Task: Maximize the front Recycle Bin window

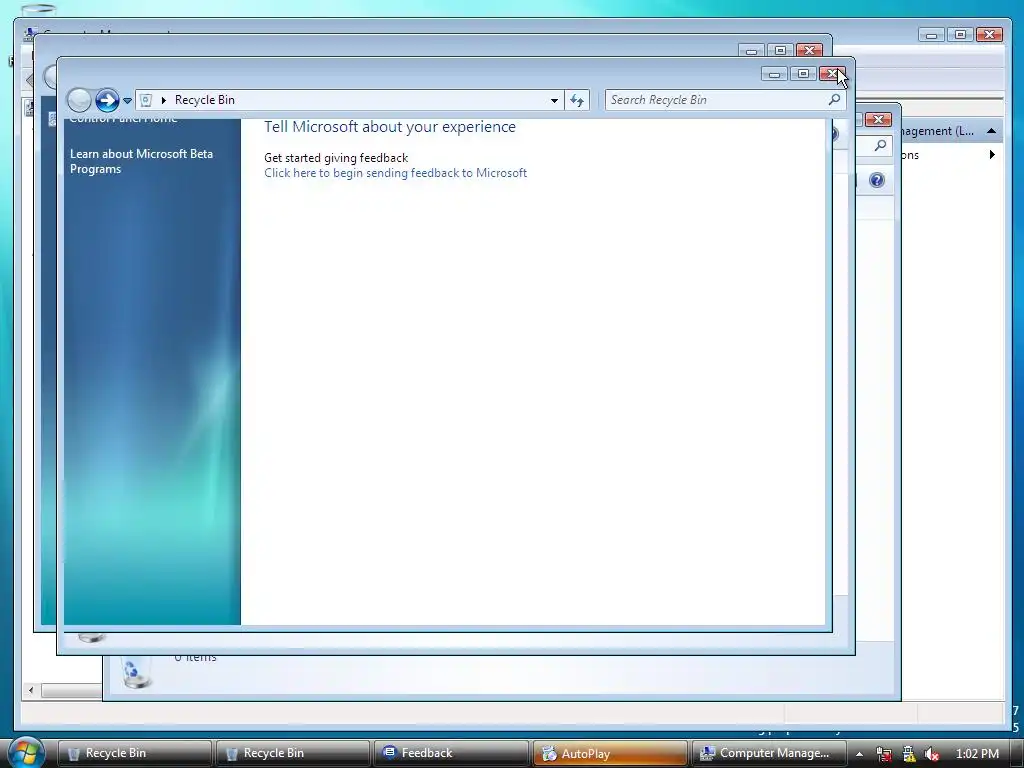Action: point(803,74)
